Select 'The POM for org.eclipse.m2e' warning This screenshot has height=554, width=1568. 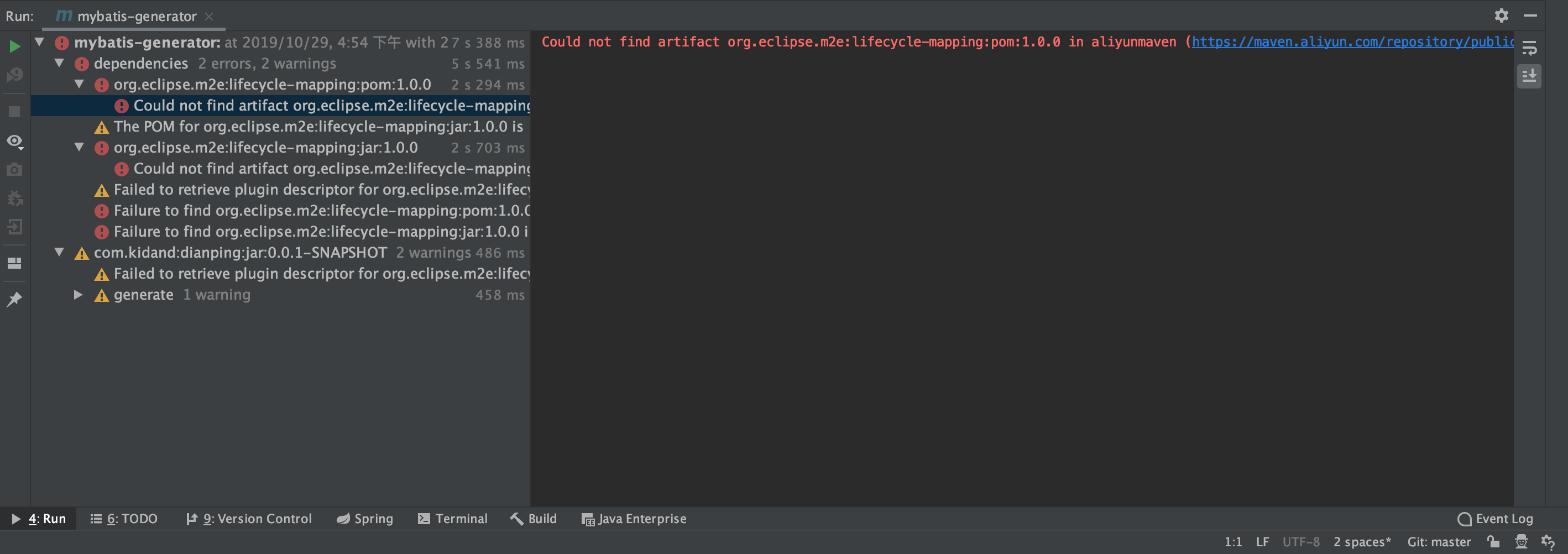281,126
